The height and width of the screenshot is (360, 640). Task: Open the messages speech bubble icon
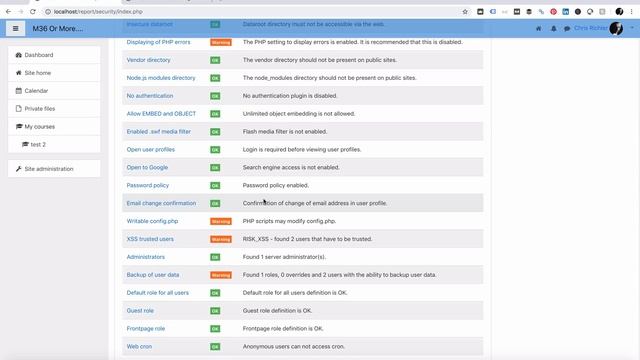567,29
